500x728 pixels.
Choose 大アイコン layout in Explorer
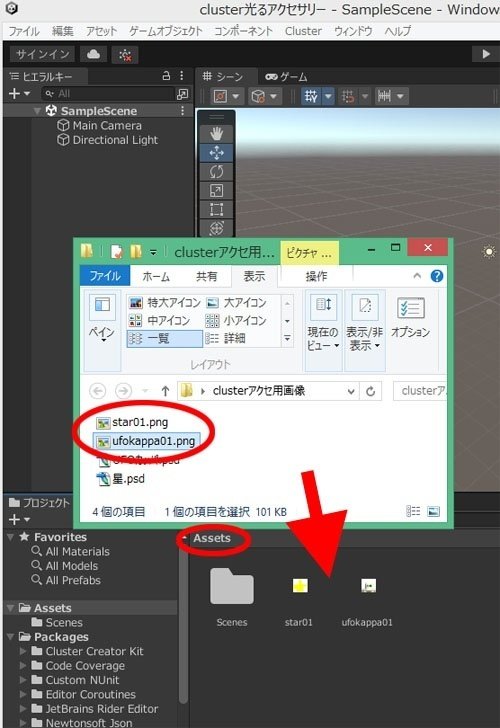coord(237,303)
